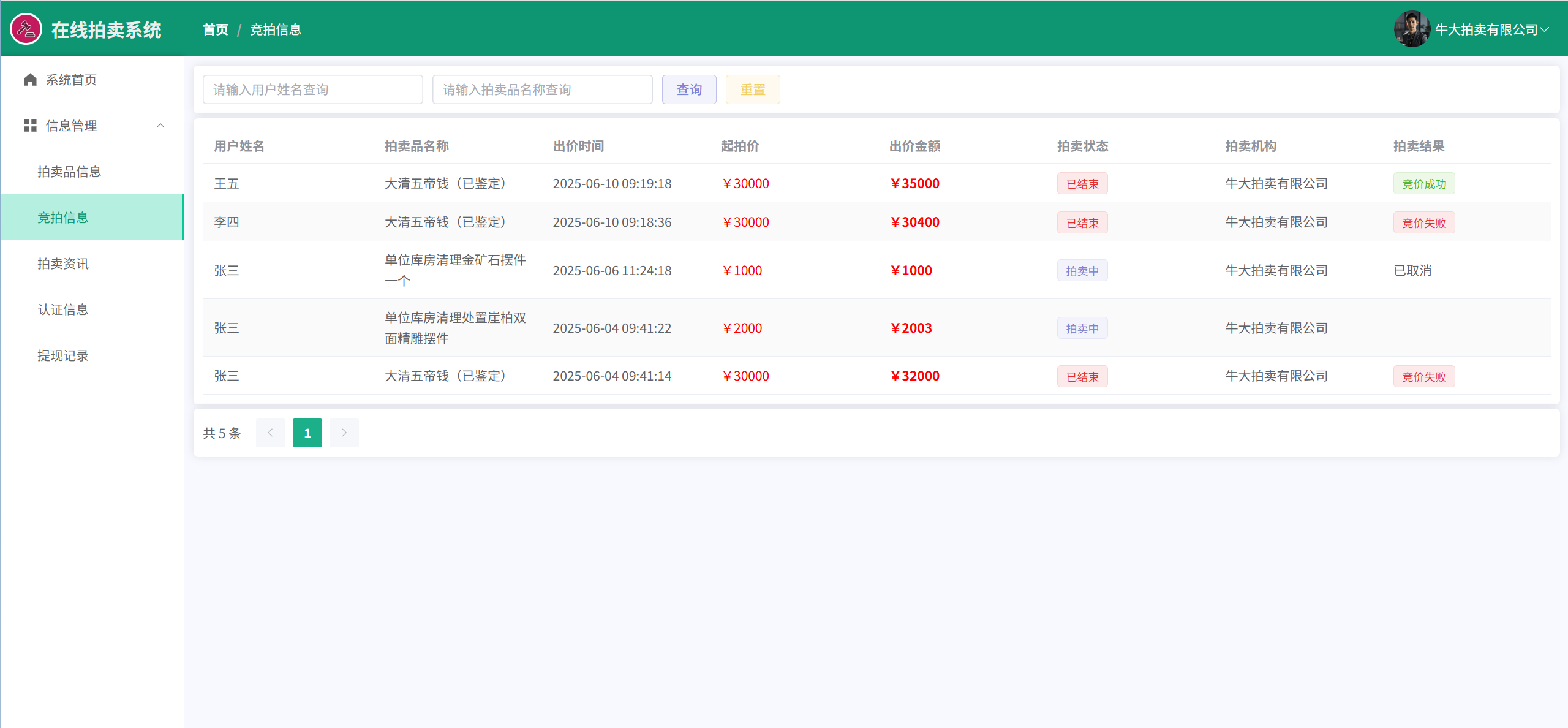
Task: Focus the user name search field
Action: click(312, 89)
